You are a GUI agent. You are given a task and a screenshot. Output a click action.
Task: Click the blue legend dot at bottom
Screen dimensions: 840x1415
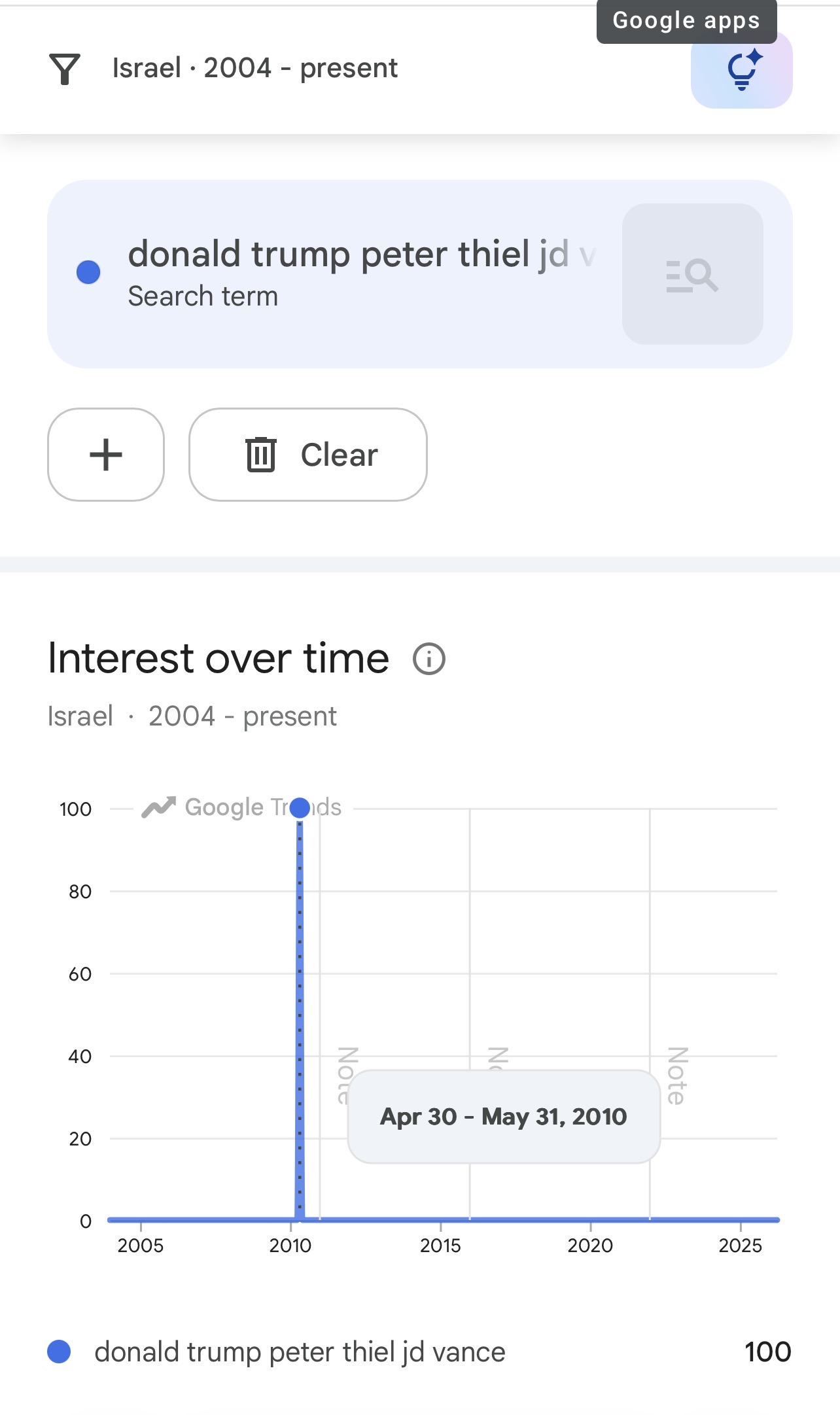click(59, 1351)
